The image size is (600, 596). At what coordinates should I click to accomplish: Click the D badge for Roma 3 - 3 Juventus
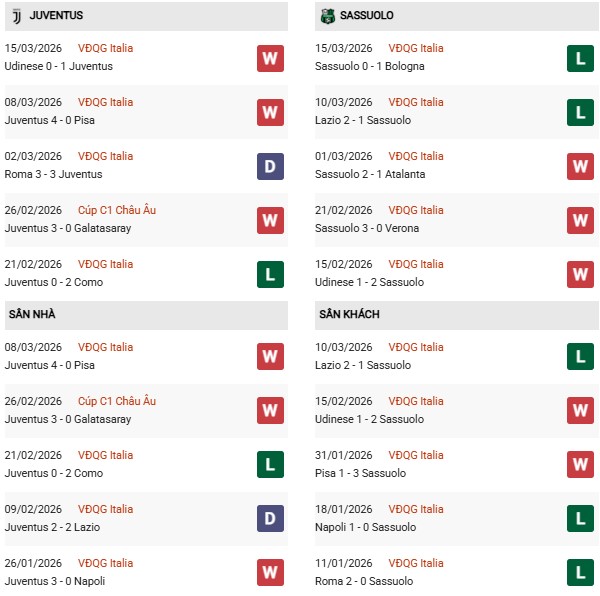(x=270, y=166)
